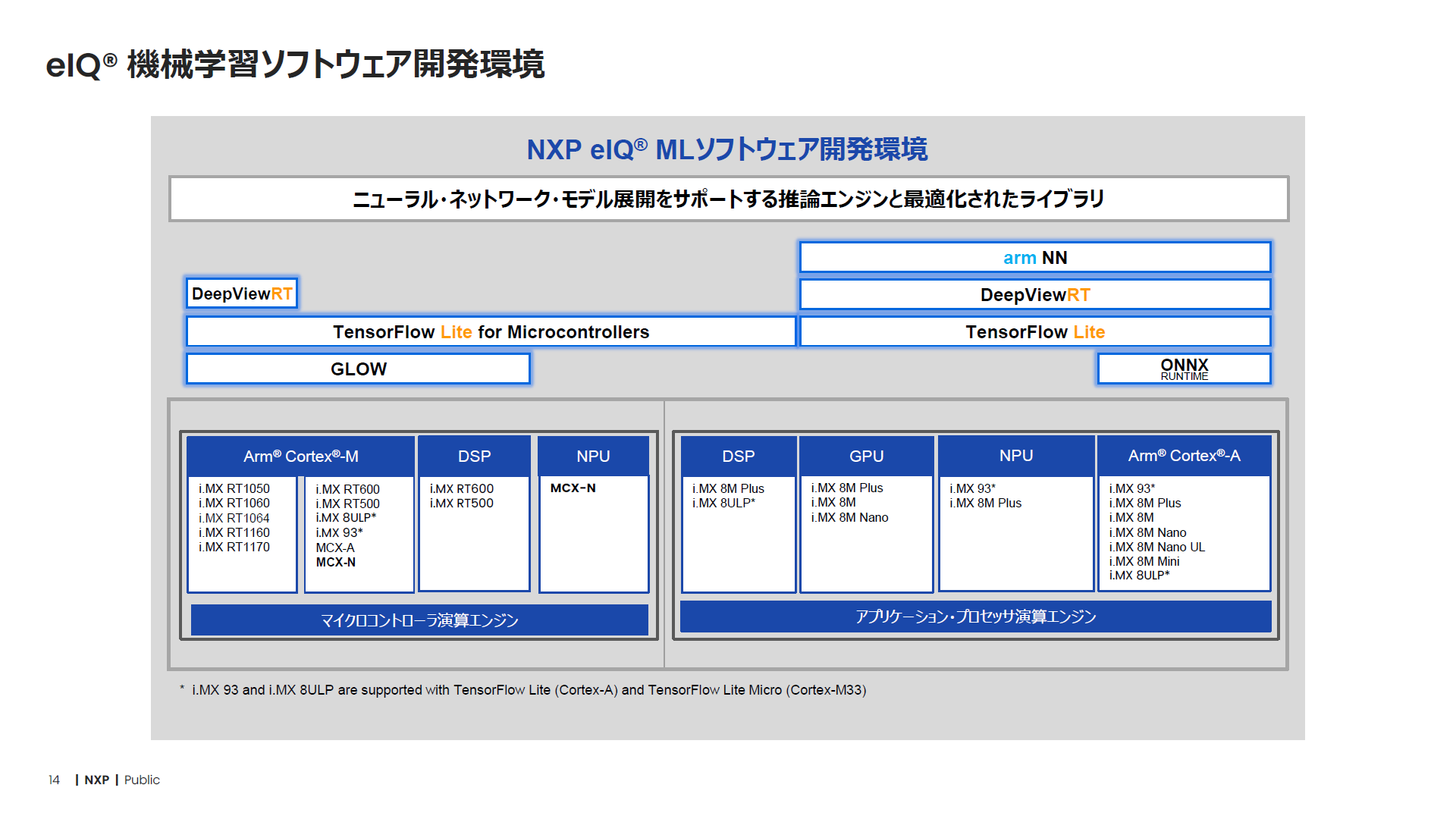
Task: Click the Arm Cortex-A header
Action: [x=1184, y=456]
